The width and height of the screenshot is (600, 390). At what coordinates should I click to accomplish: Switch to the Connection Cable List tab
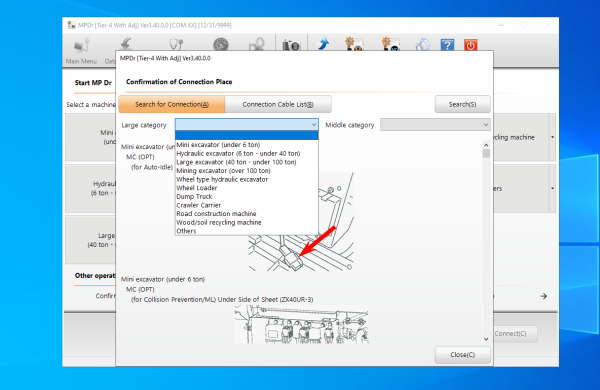[x=278, y=104]
